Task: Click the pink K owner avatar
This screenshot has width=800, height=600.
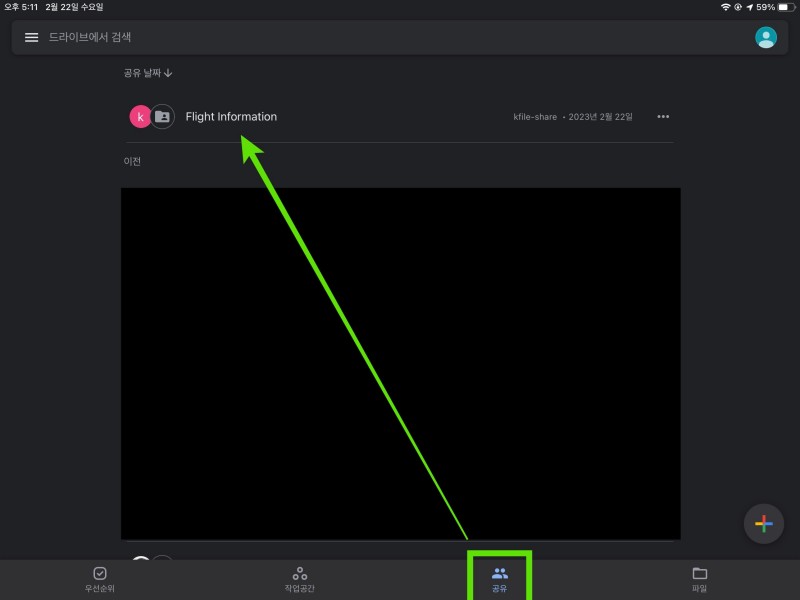Action: click(x=141, y=117)
